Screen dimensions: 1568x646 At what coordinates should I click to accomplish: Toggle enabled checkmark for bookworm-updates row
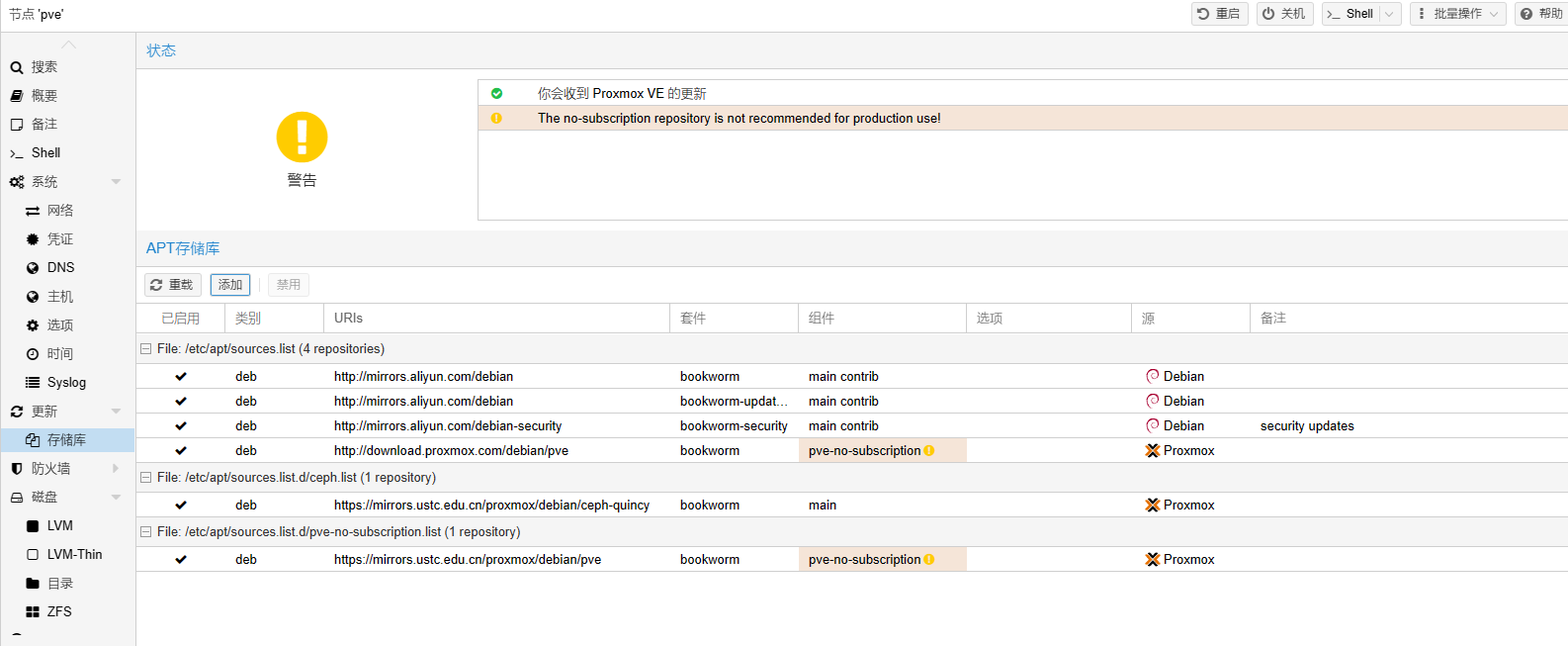pos(181,402)
